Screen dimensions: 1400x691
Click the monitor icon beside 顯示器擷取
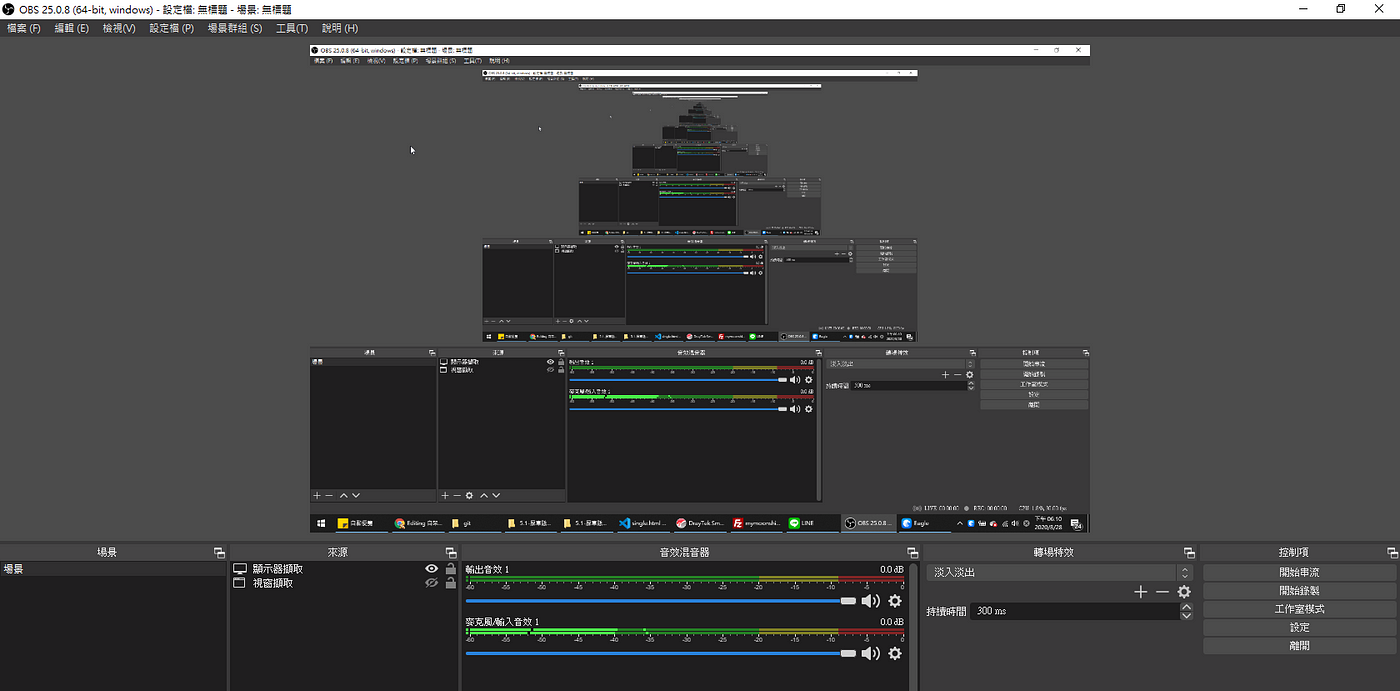click(239, 568)
